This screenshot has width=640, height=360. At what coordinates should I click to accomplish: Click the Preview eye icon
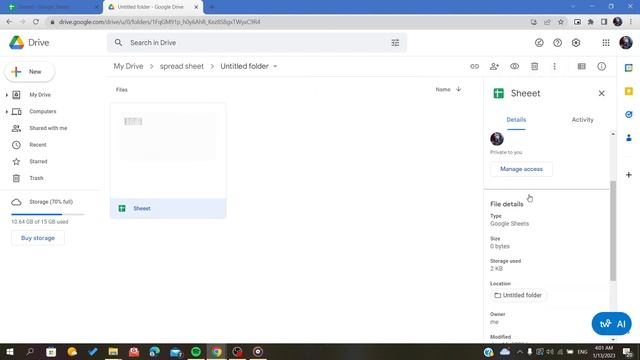click(x=514, y=66)
